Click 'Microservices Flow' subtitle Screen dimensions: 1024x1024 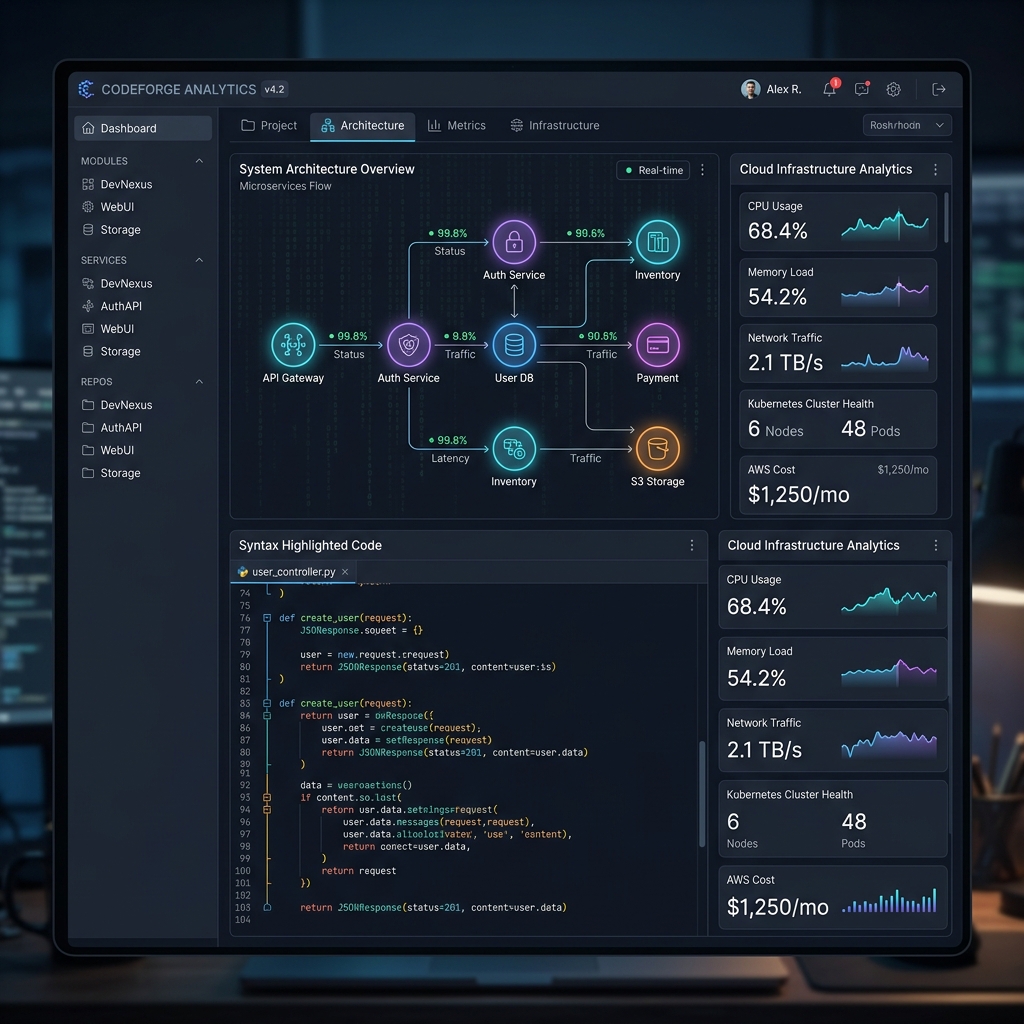click(x=285, y=186)
